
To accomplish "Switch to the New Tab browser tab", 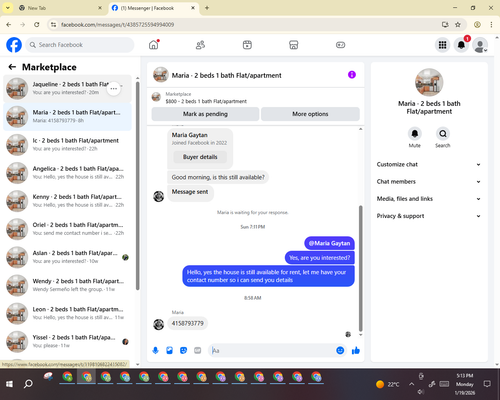I will (60, 8).
